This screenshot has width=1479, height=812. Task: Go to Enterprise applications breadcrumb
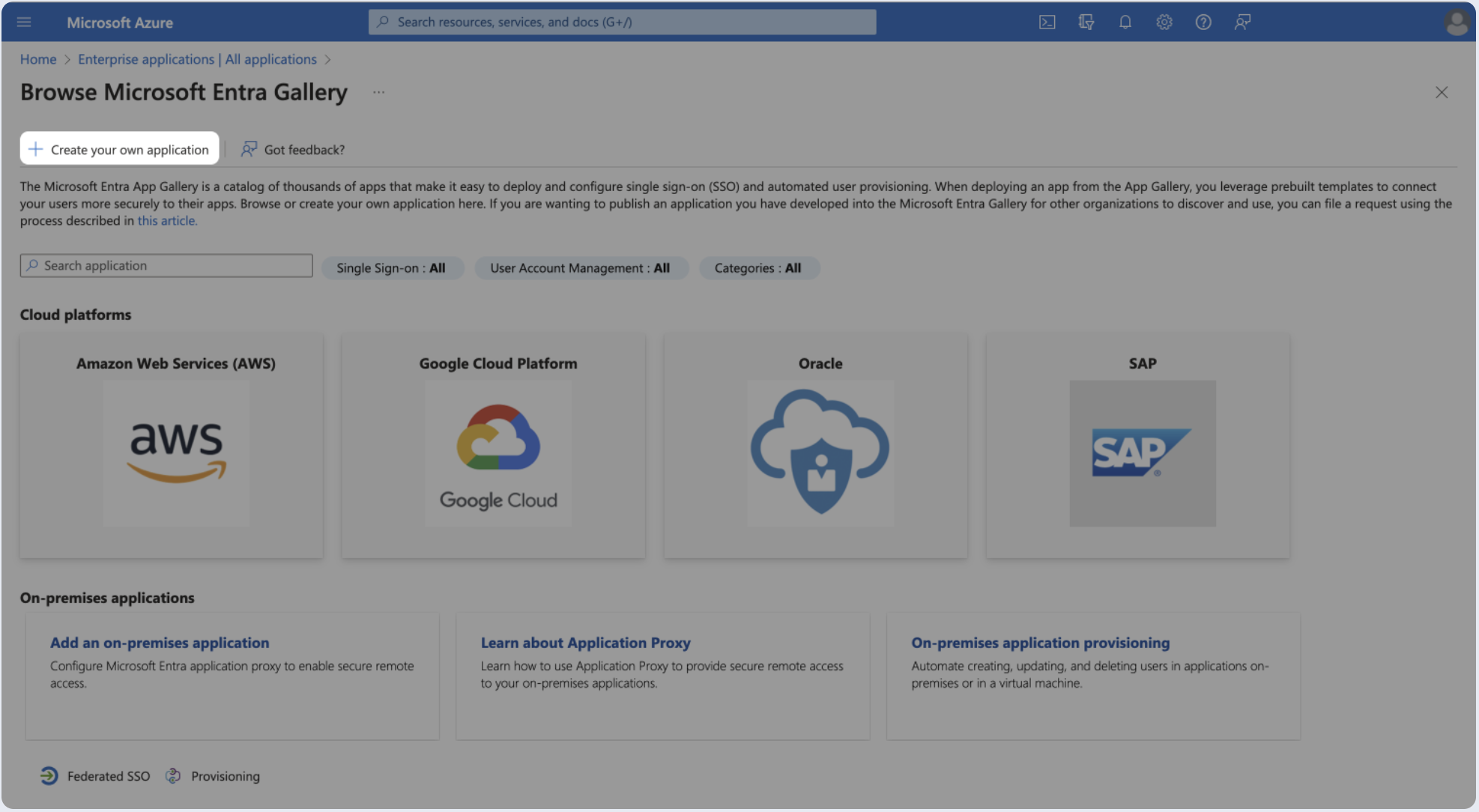click(197, 59)
